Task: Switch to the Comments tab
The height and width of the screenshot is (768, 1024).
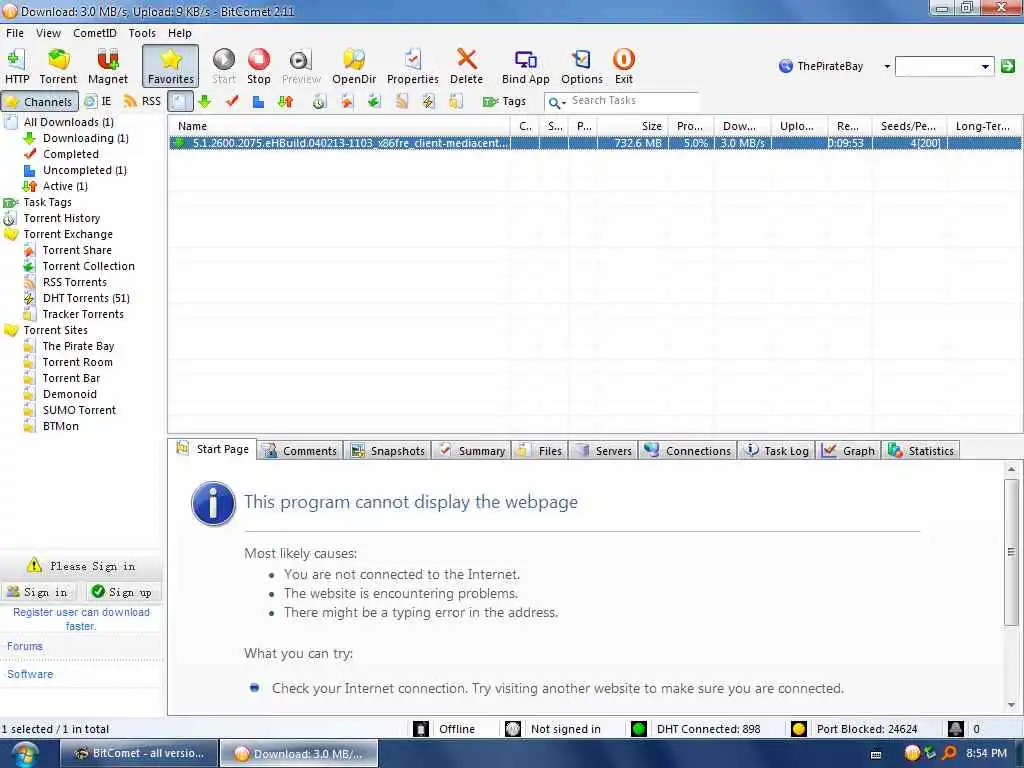Action: [300, 451]
